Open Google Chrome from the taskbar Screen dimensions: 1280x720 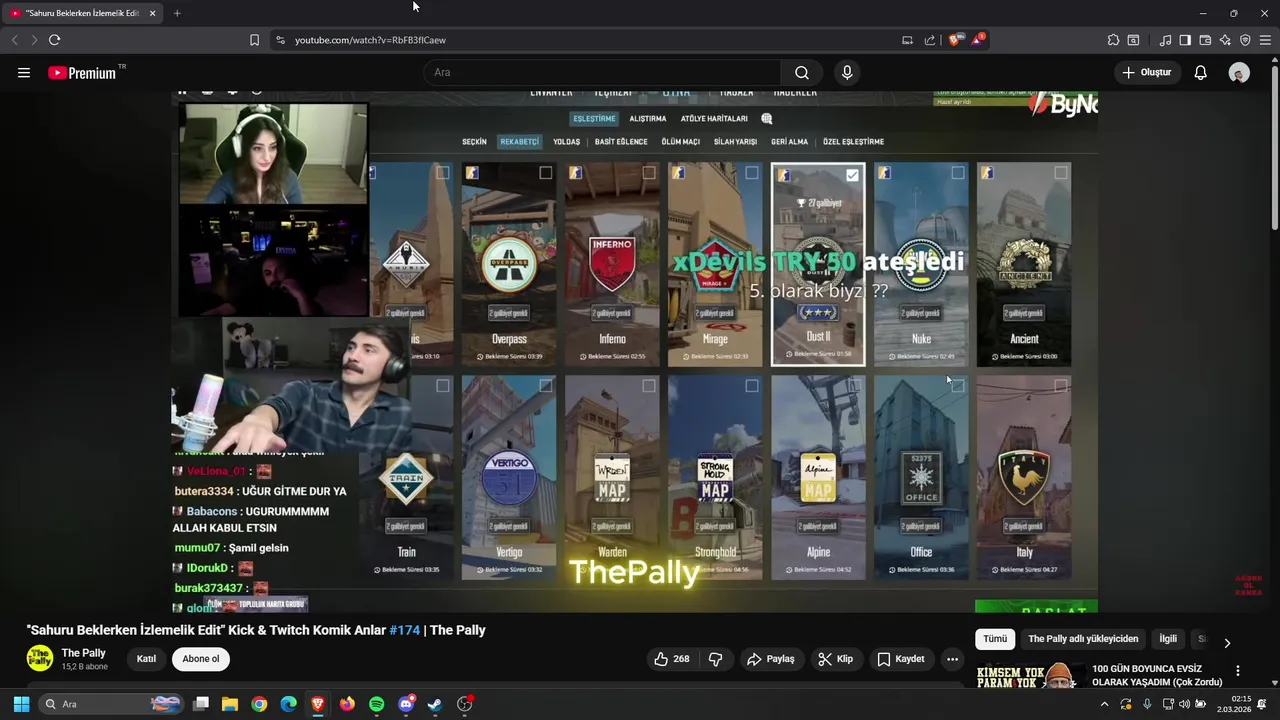(259, 704)
